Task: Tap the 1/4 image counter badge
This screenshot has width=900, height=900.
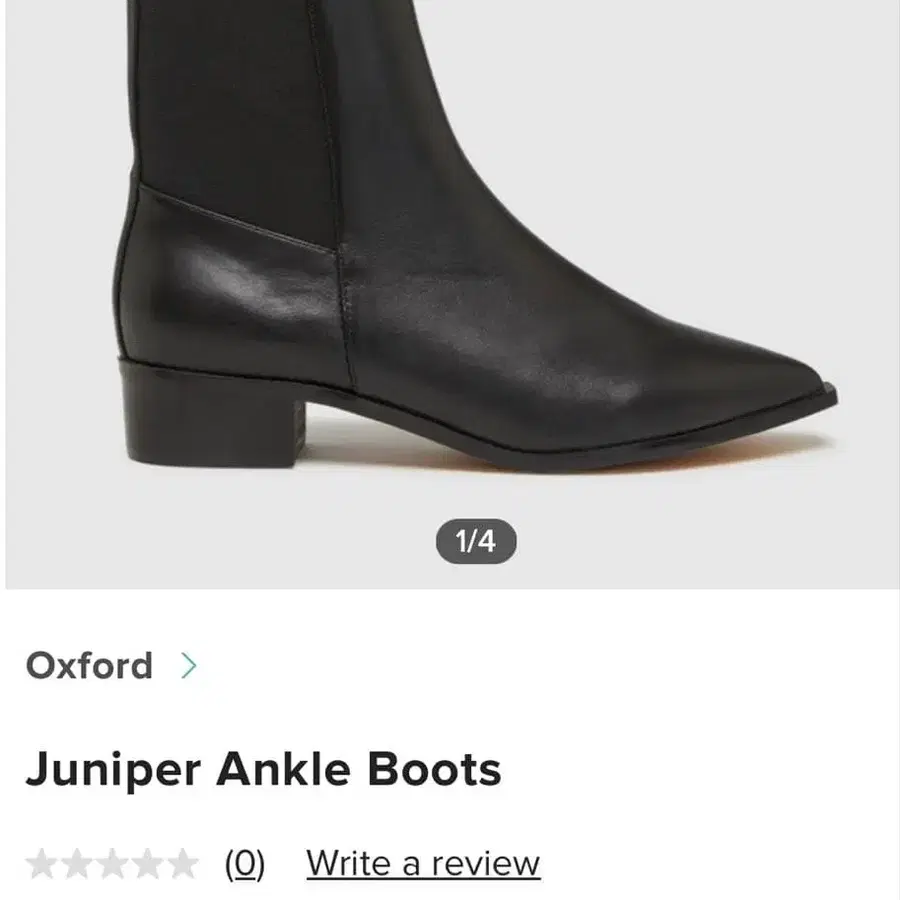Action: pos(476,542)
